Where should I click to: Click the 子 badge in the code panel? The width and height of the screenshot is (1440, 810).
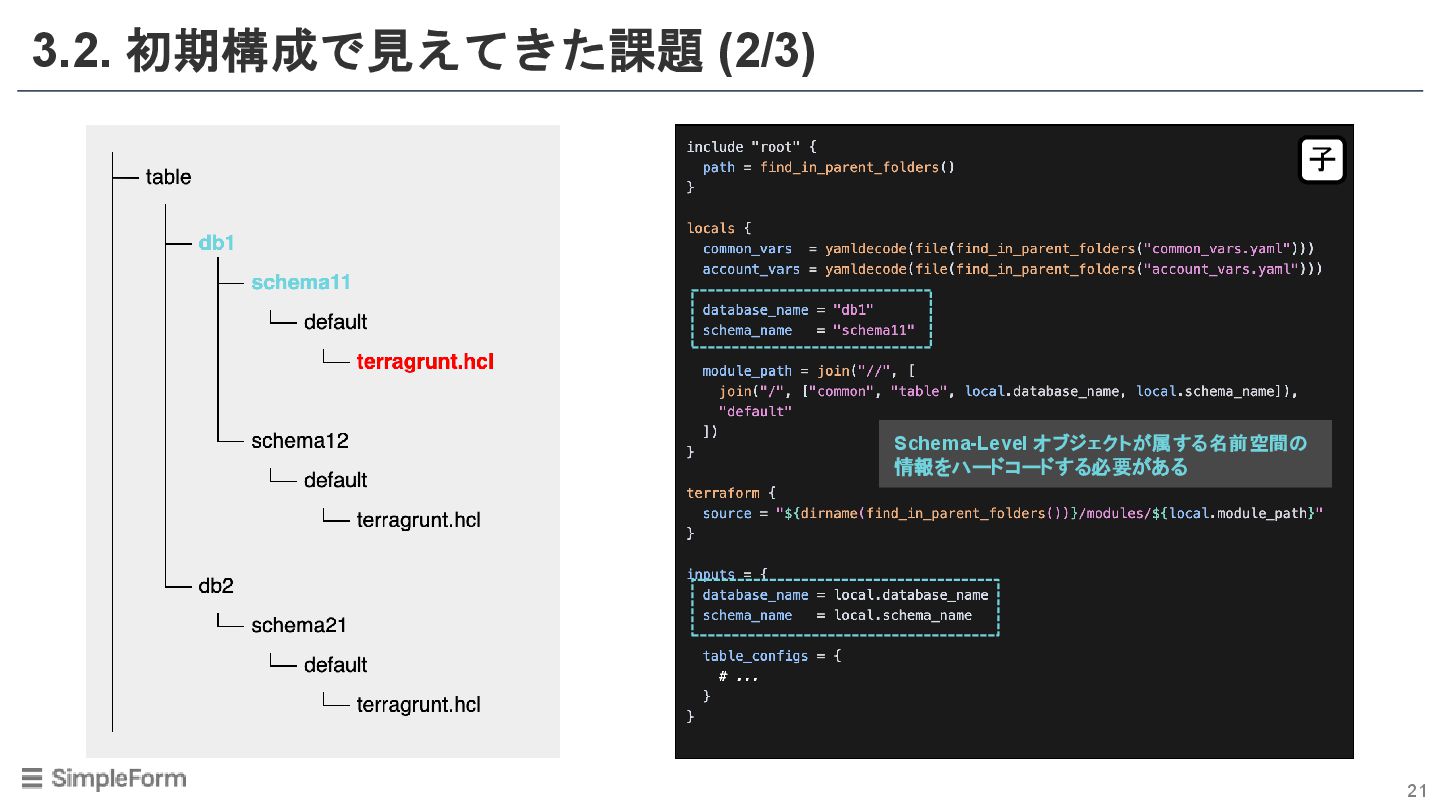pos(1322,161)
